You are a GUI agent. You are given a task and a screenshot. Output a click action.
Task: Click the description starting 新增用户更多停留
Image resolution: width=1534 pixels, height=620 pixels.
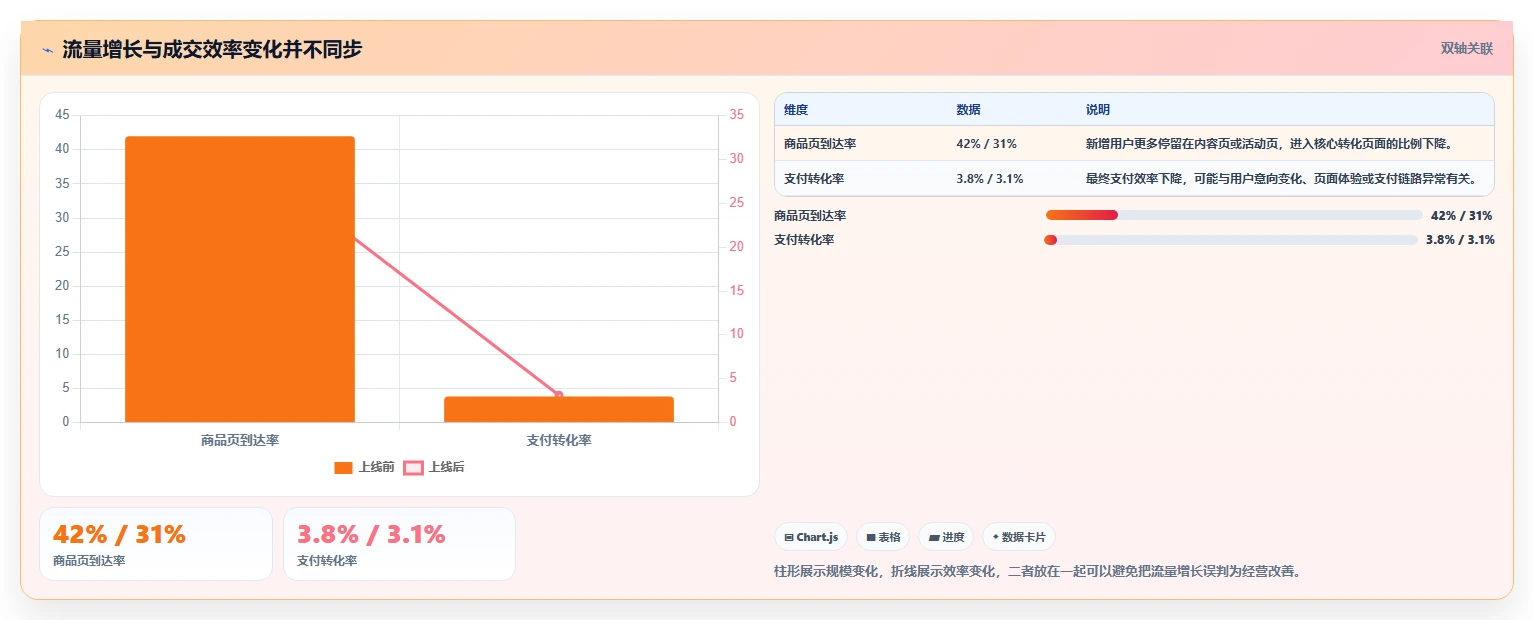click(1269, 144)
